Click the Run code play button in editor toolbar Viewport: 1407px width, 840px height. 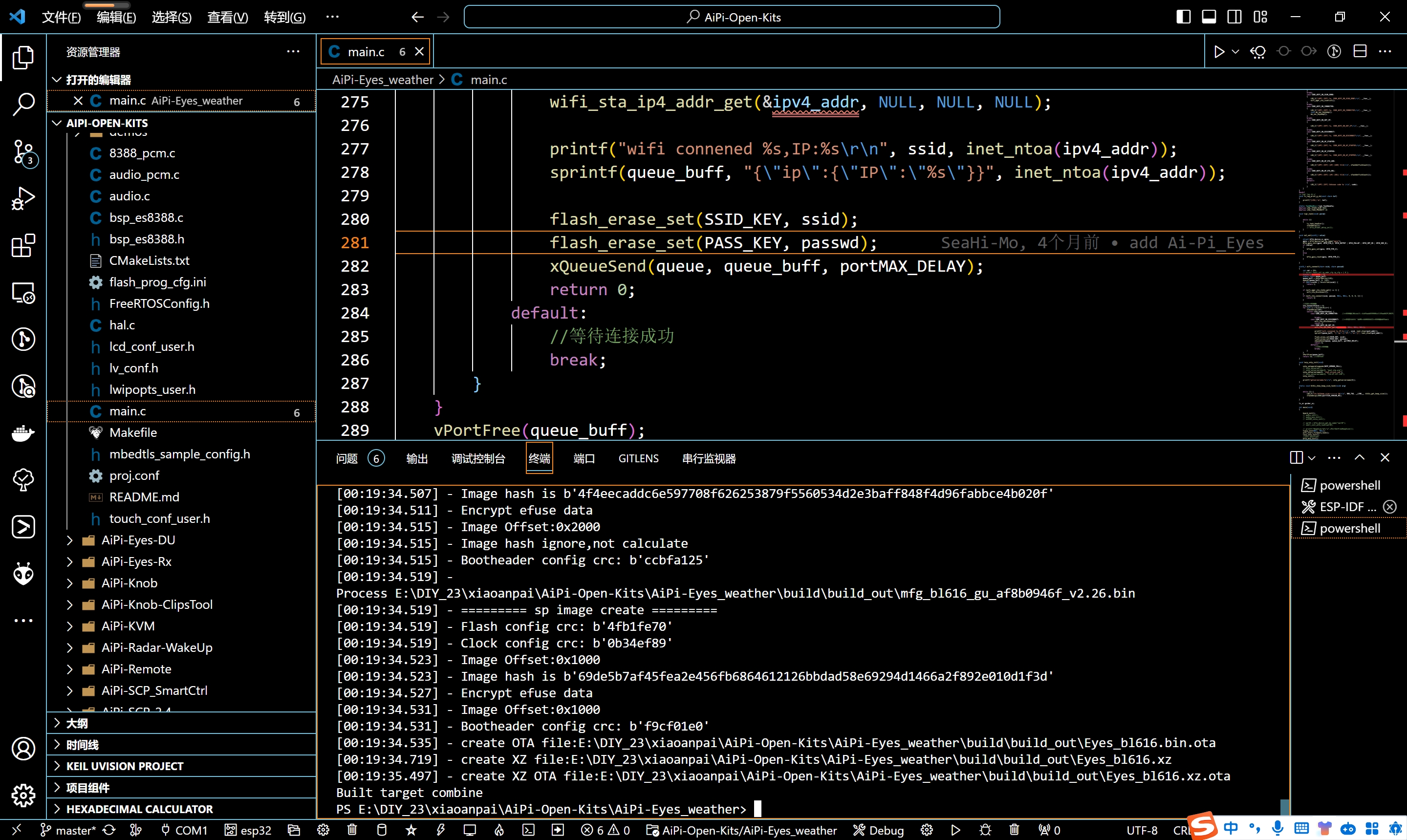point(1219,51)
